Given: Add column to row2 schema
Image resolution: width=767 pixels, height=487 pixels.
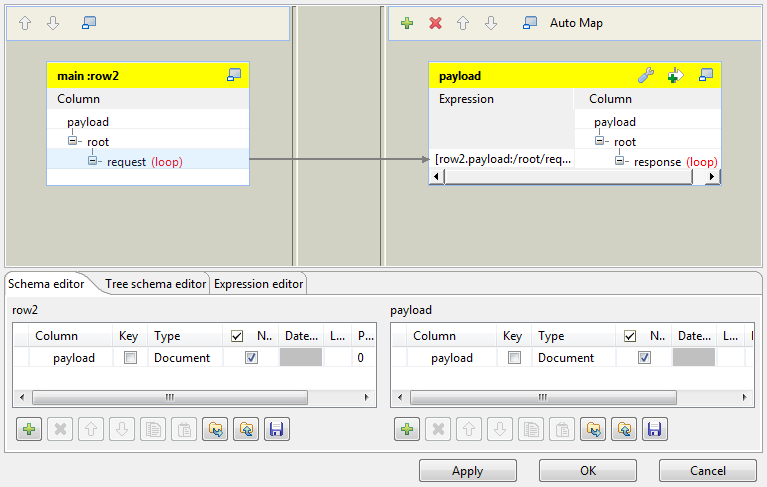Looking at the screenshot, I should click(29, 430).
